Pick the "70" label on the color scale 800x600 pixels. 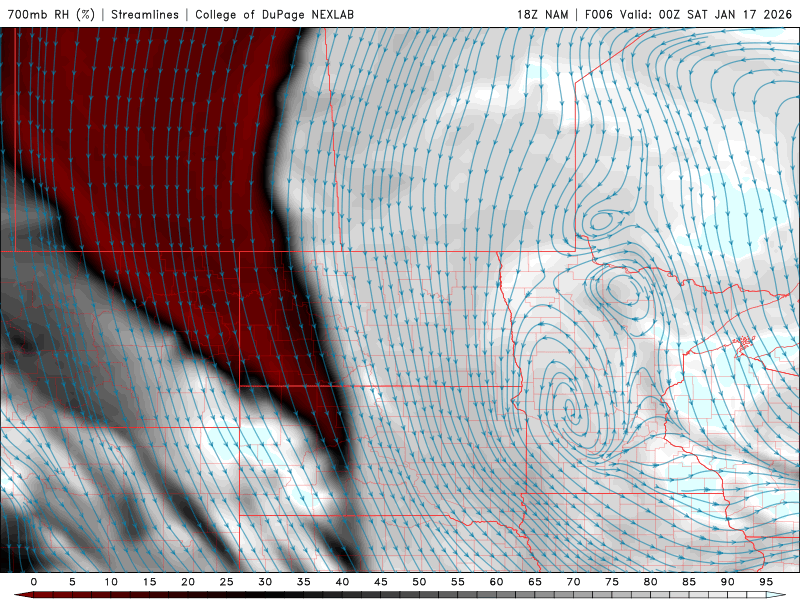click(x=573, y=582)
